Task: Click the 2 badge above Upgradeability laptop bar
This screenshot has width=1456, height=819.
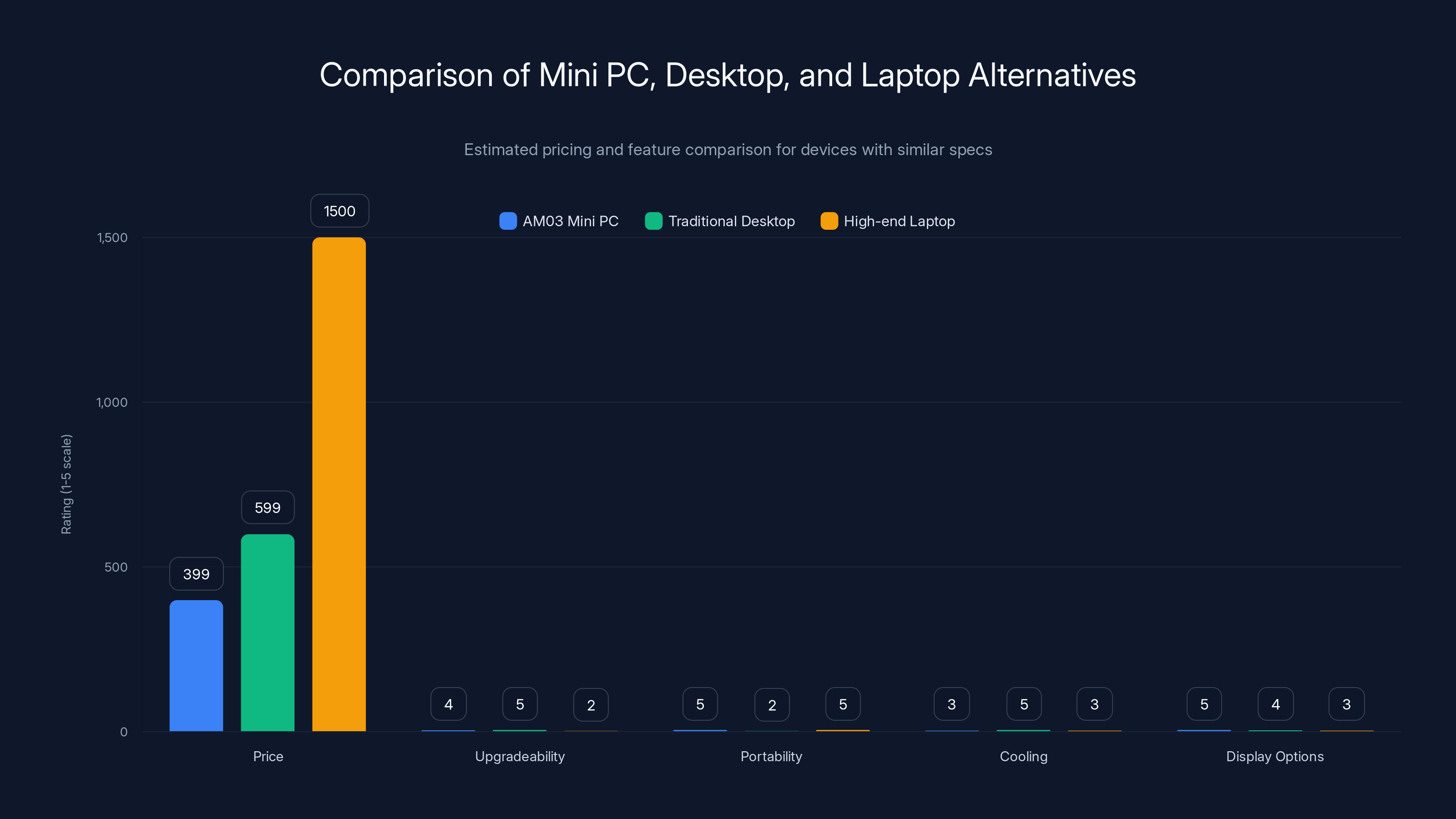Action: (591, 704)
